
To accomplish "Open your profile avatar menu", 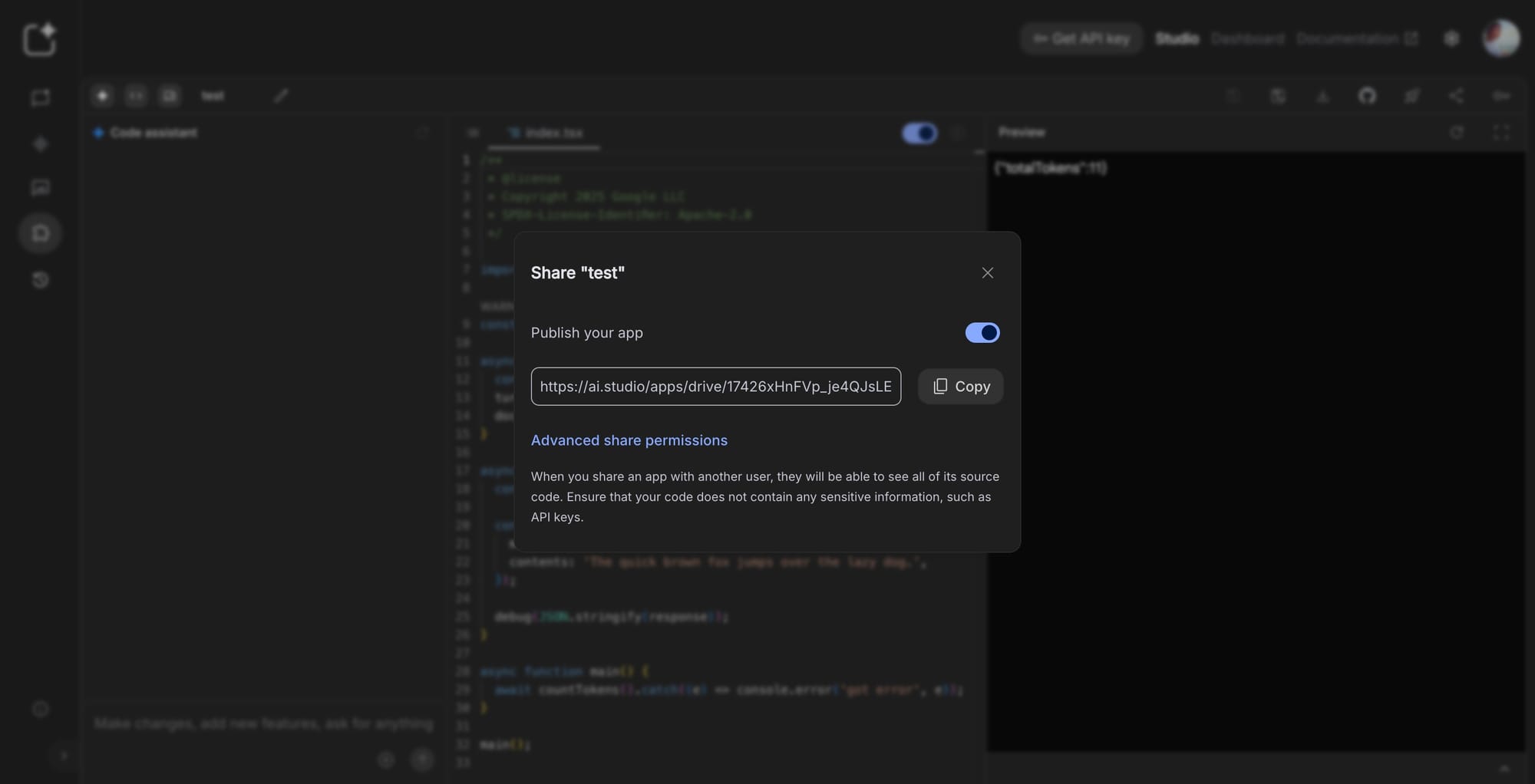I will point(1500,38).
